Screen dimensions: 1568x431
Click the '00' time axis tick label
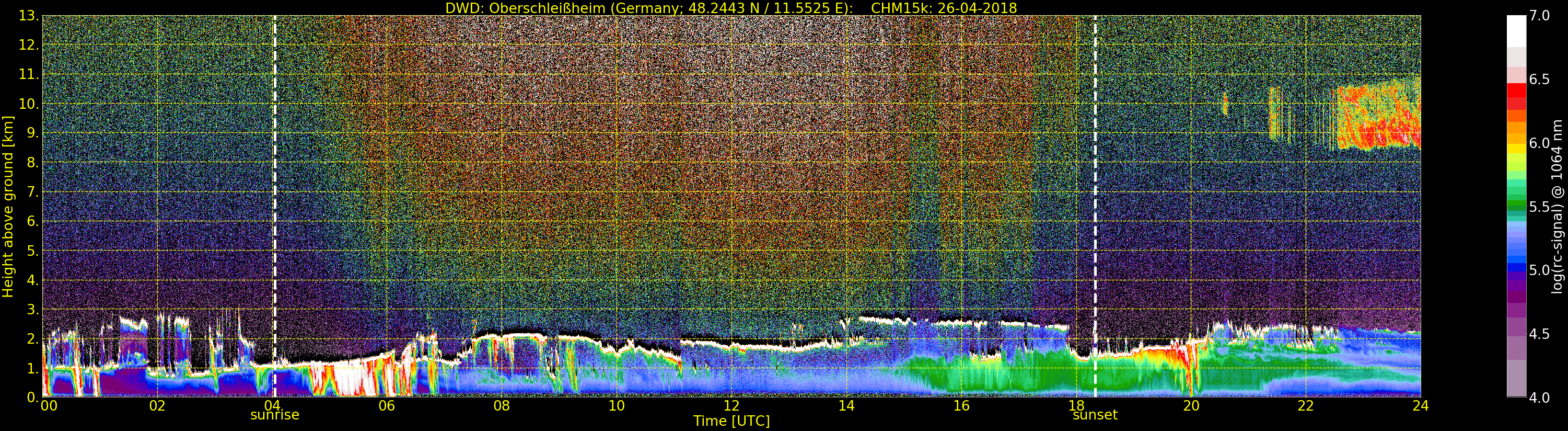(49, 406)
